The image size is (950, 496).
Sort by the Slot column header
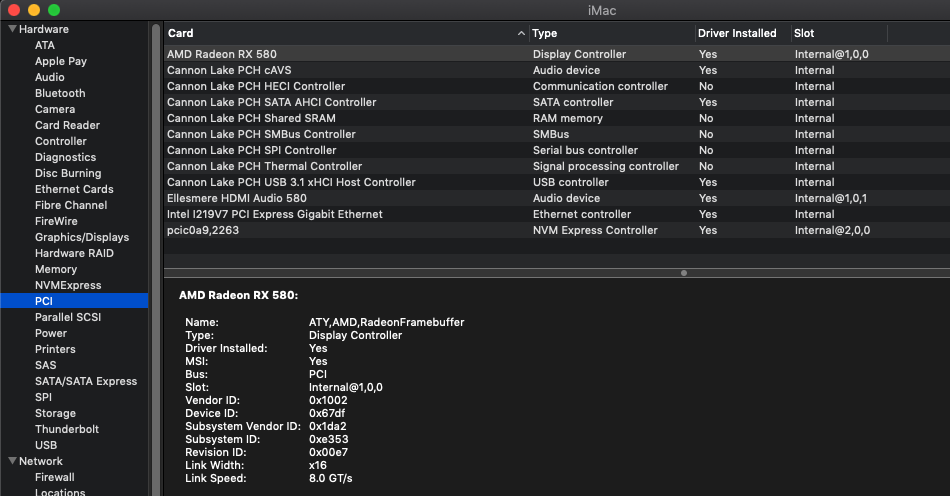point(839,33)
